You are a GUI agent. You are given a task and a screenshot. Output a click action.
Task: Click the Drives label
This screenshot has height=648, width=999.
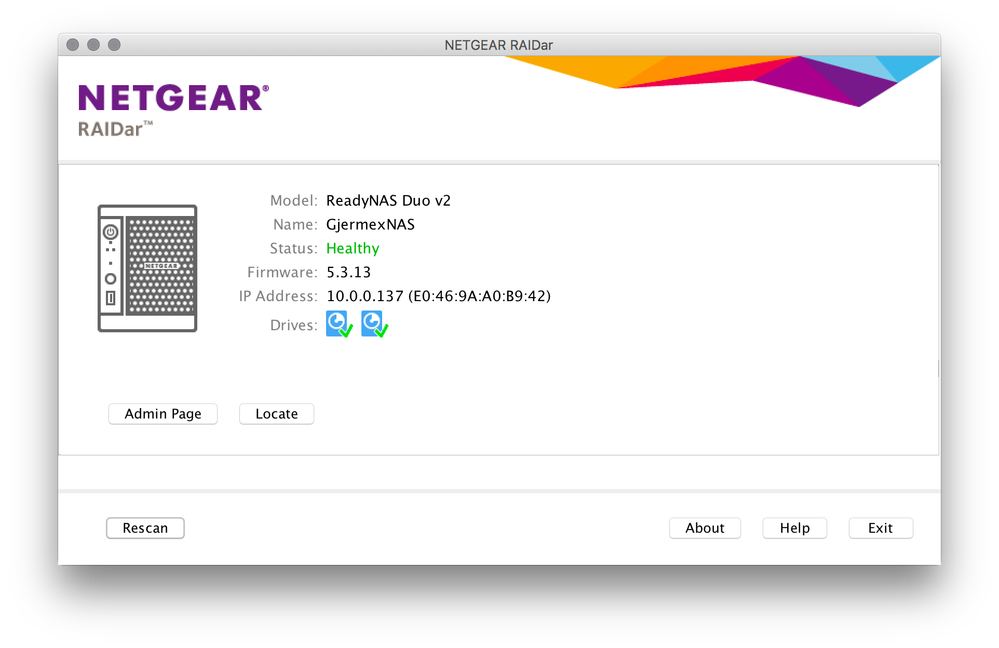[293, 325]
